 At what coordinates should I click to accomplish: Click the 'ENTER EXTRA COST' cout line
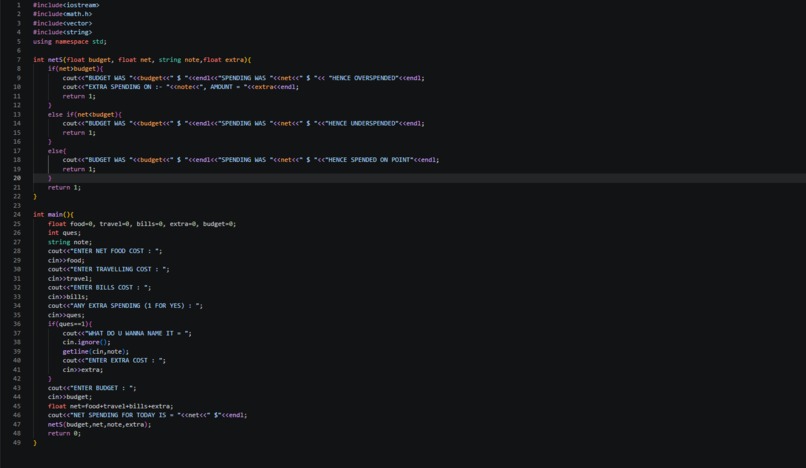pyautogui.click(x=114, y=361)
